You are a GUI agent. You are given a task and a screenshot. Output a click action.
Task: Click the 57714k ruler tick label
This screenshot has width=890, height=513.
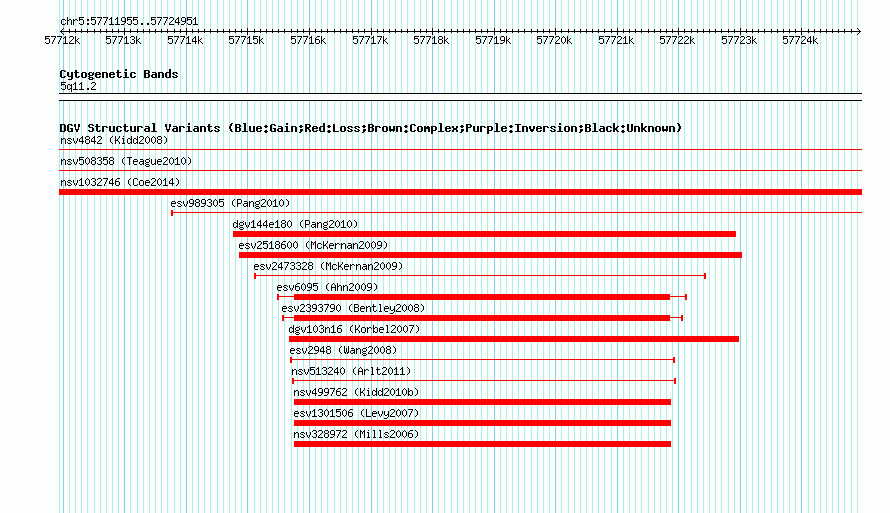tap(185, 40)
